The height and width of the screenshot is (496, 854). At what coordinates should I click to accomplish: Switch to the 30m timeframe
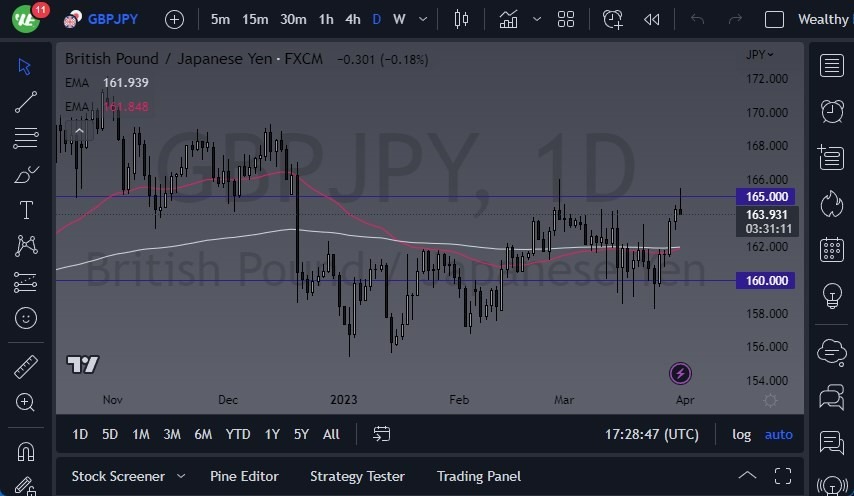pos(293,20)
